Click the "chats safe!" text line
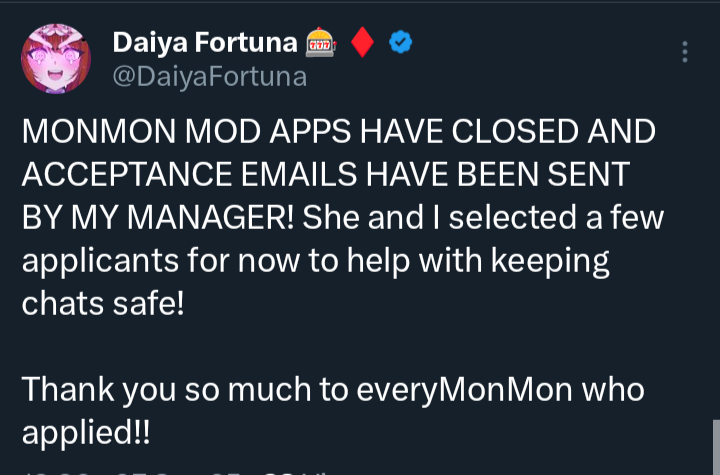 [103, 302]
